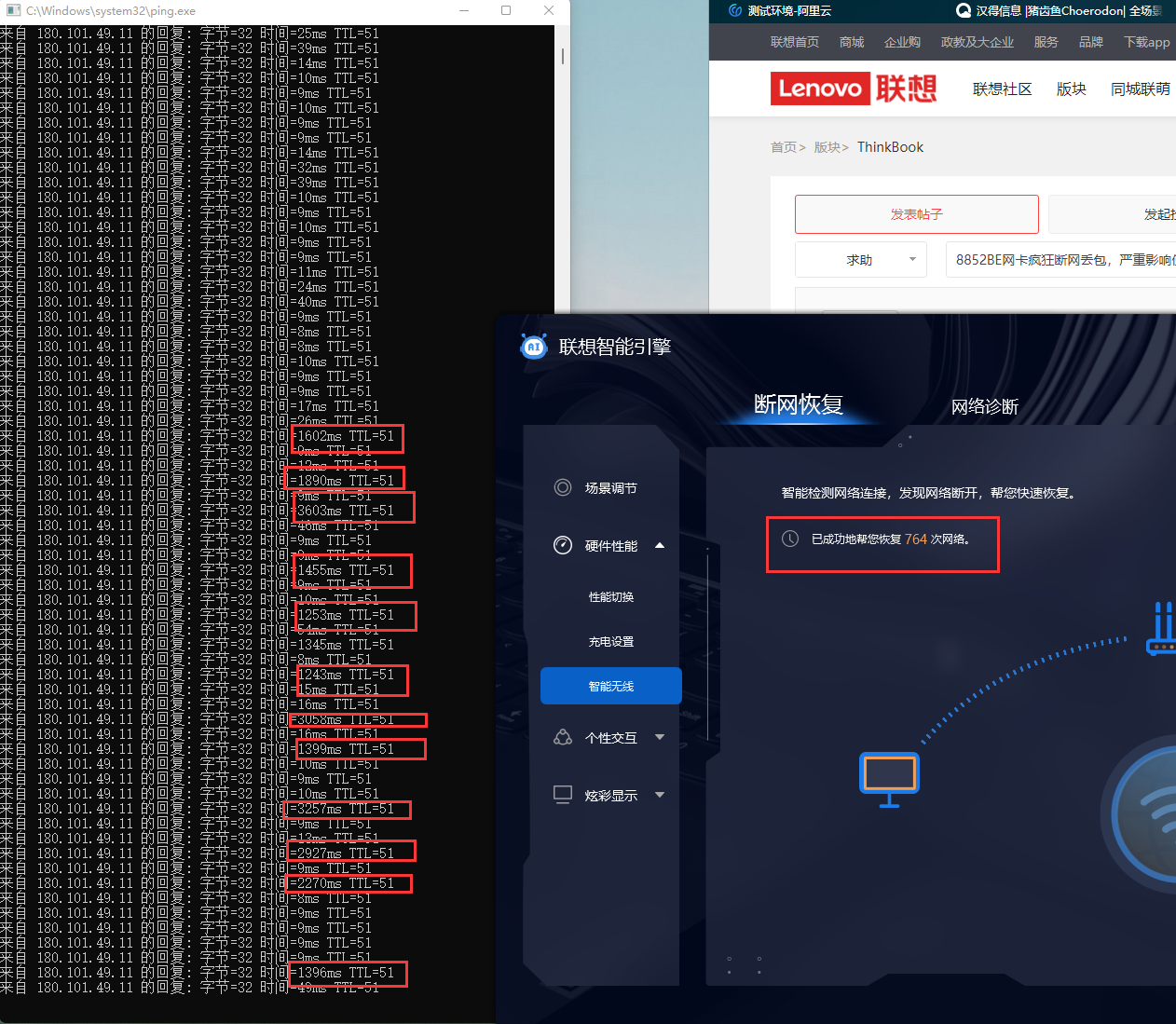Click the 个性交互 sidebar icon
The width and height of the screenshot is (1176, 1024).
(x=563, y=737)
